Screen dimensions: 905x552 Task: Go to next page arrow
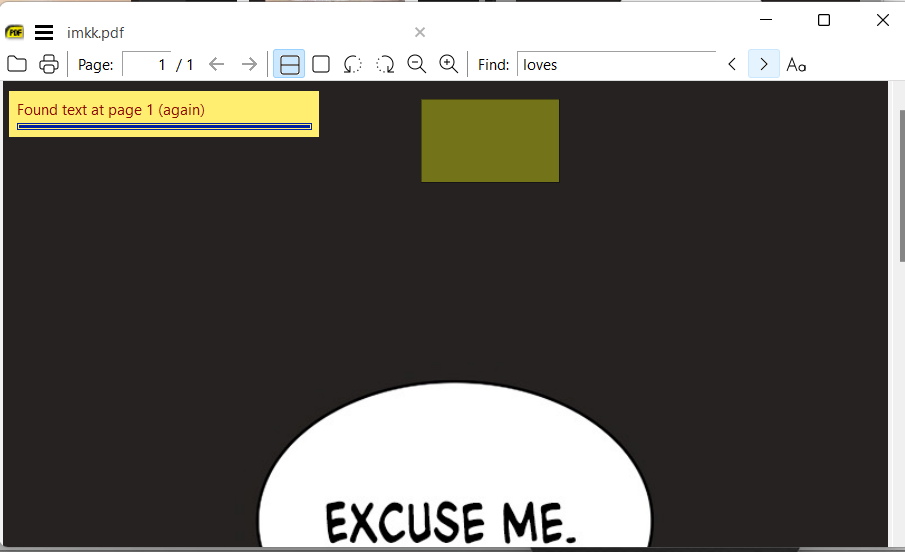[x=249, y=64]
